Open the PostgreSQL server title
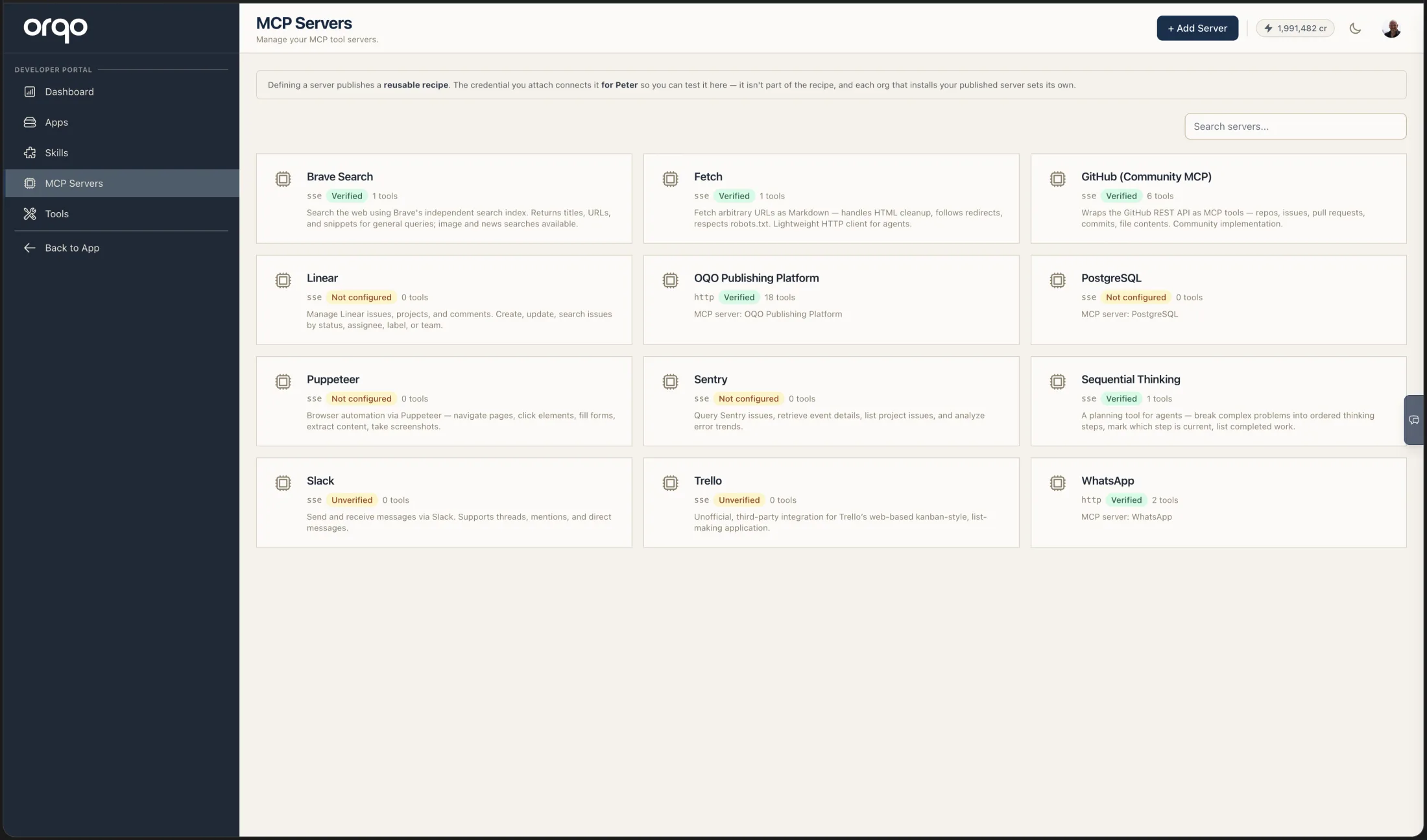1427x840 pixels. coord(1111,278)
